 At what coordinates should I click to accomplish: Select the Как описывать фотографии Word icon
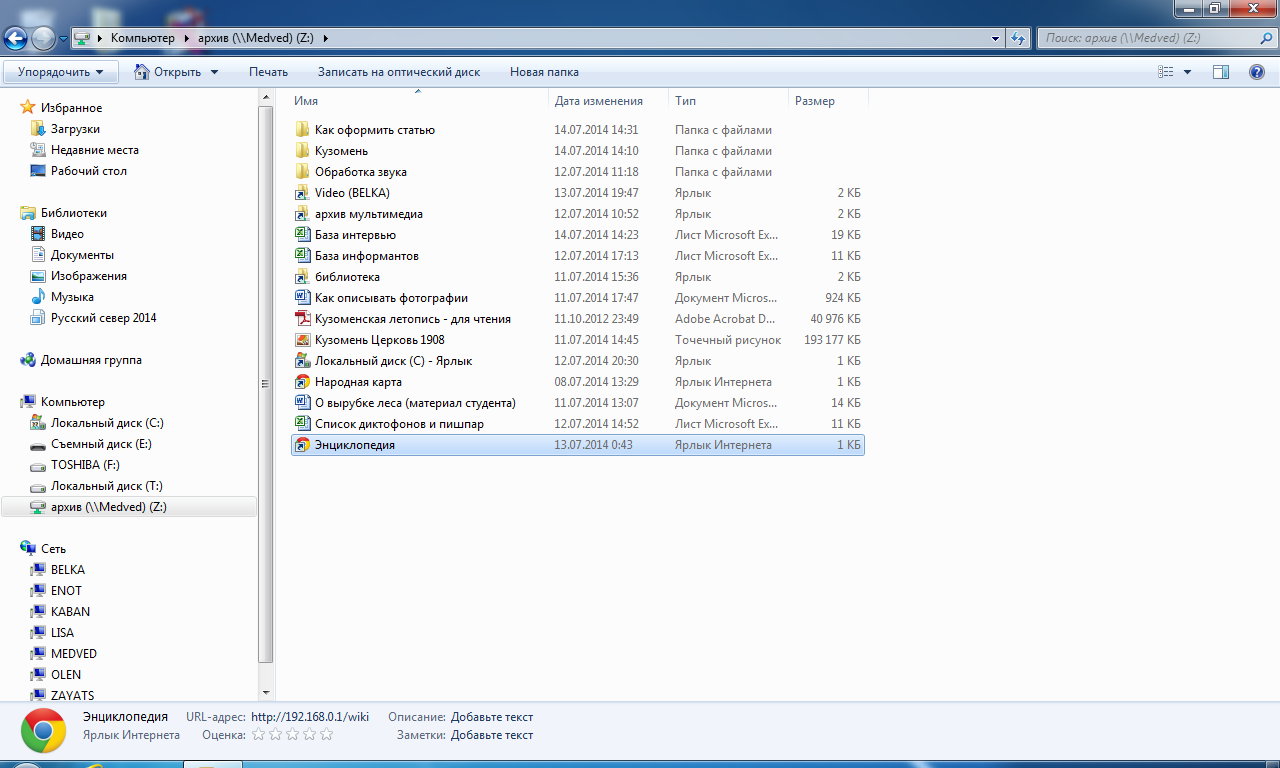302,298
